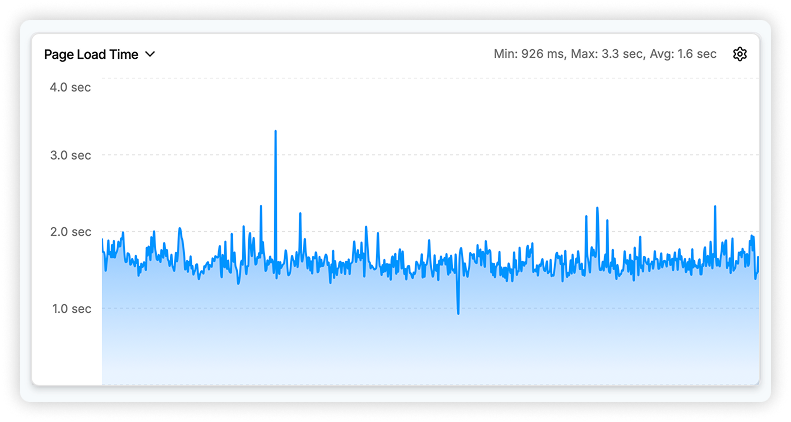791x422 pixels.
Task: Click the rightmost end of the chart line
Action: coord(758,258)
